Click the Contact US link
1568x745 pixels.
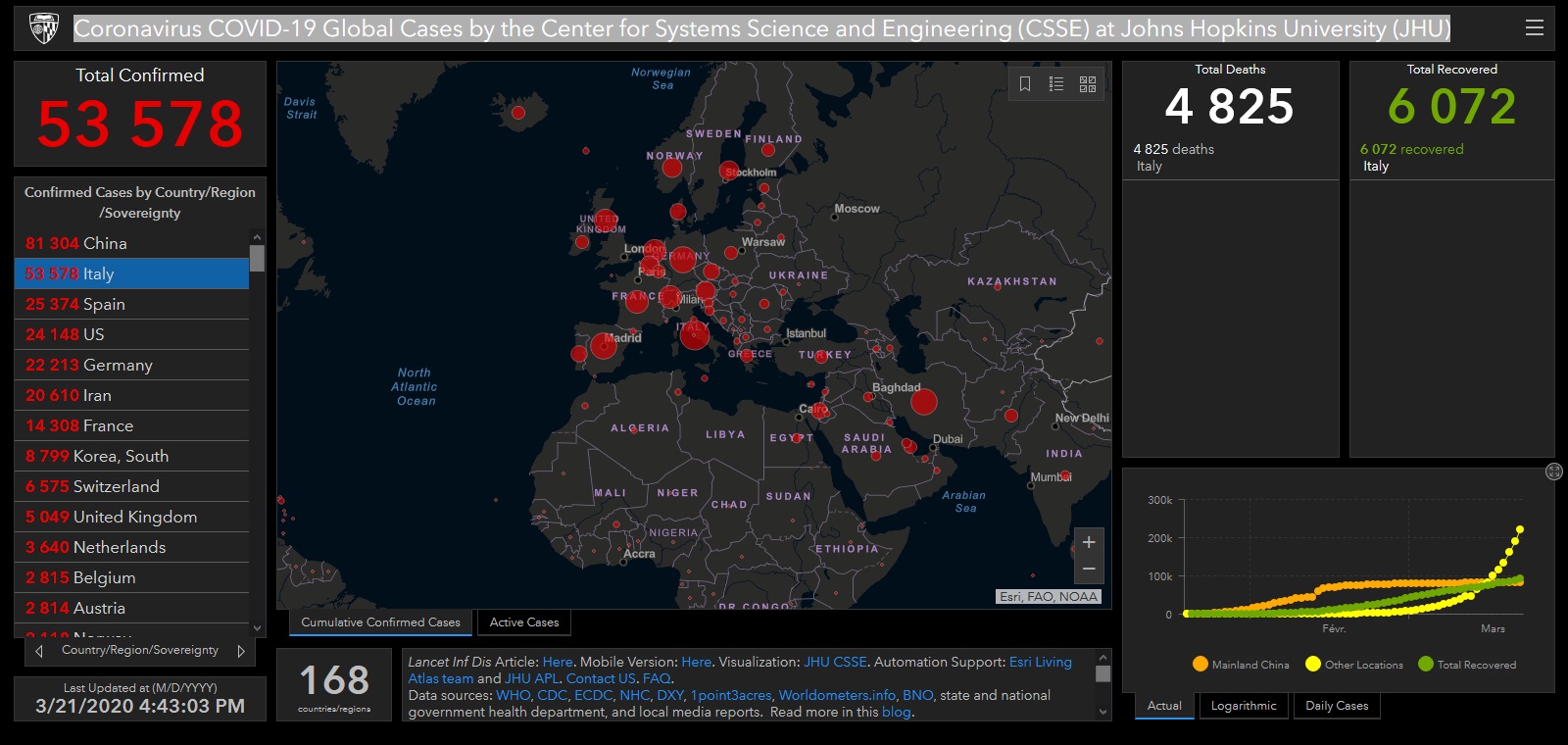coord(601,678)
